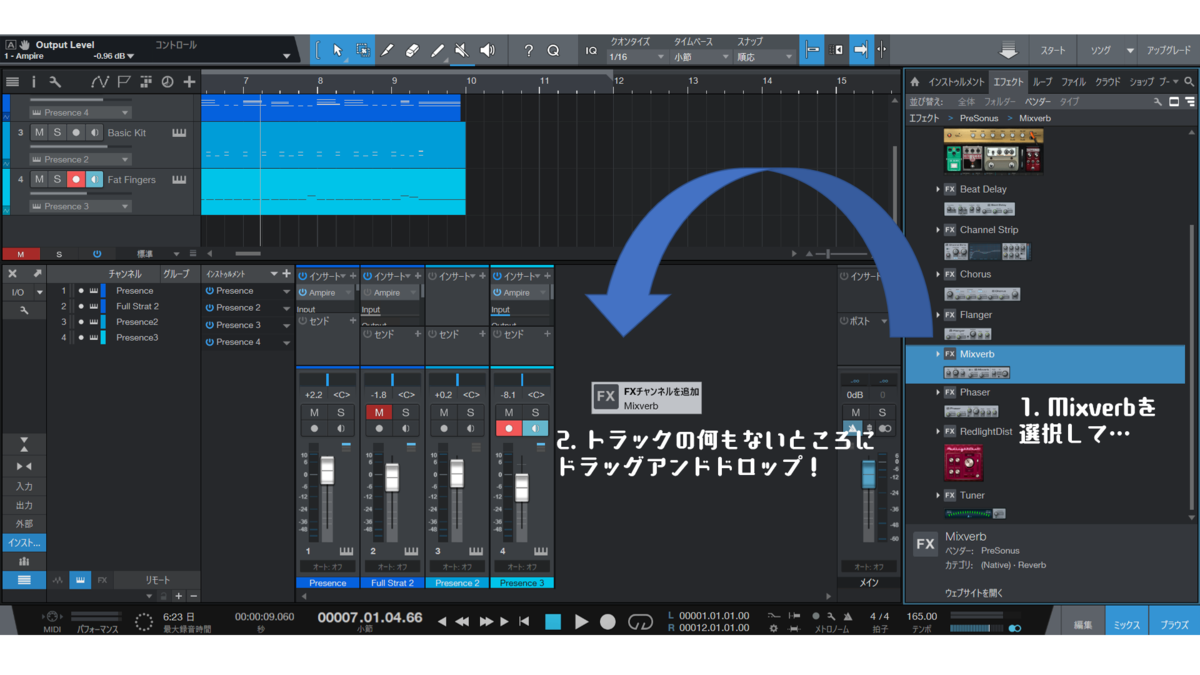This screenshot has width=1200, height=675.
Task: Select the Arrow tool
Action: coord(337,50)
